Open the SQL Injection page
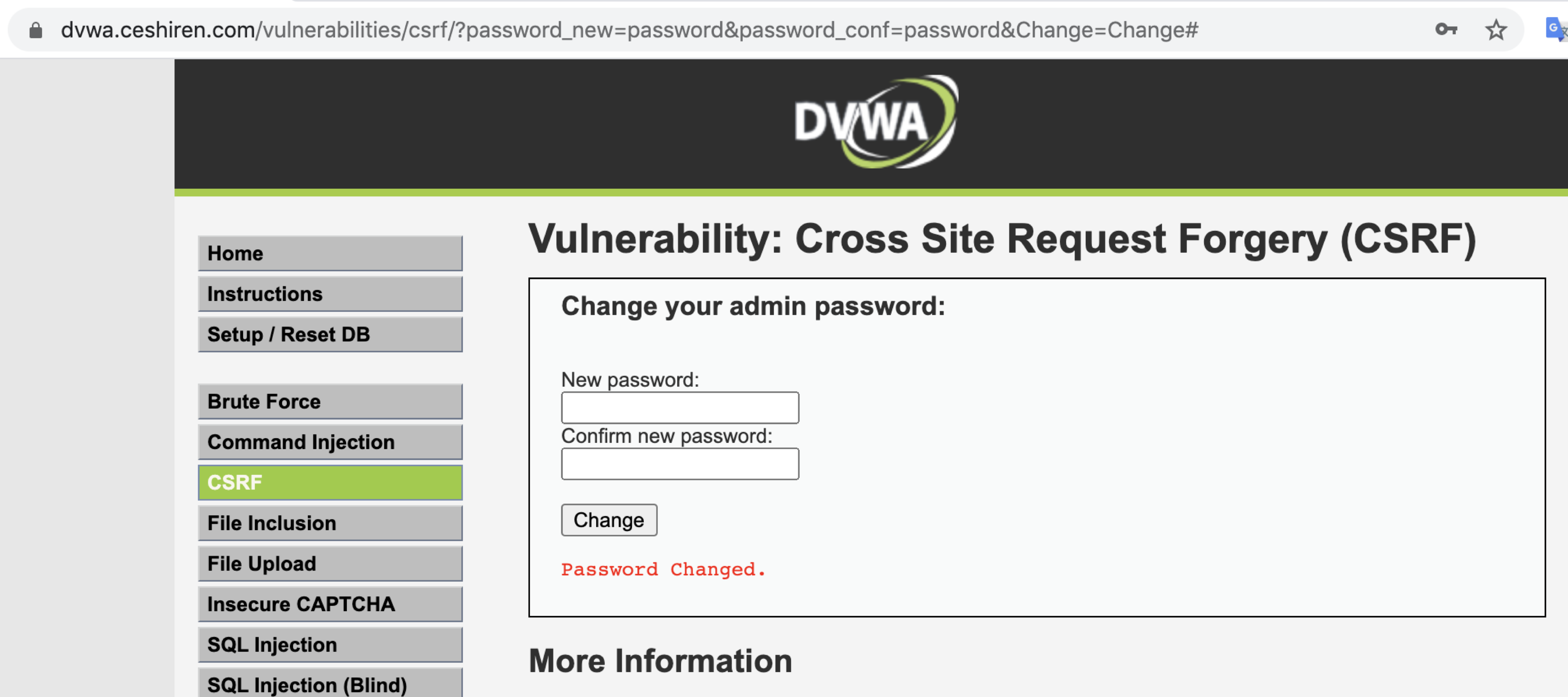This screenshot has height=697, width=1568. pos(330,645)
